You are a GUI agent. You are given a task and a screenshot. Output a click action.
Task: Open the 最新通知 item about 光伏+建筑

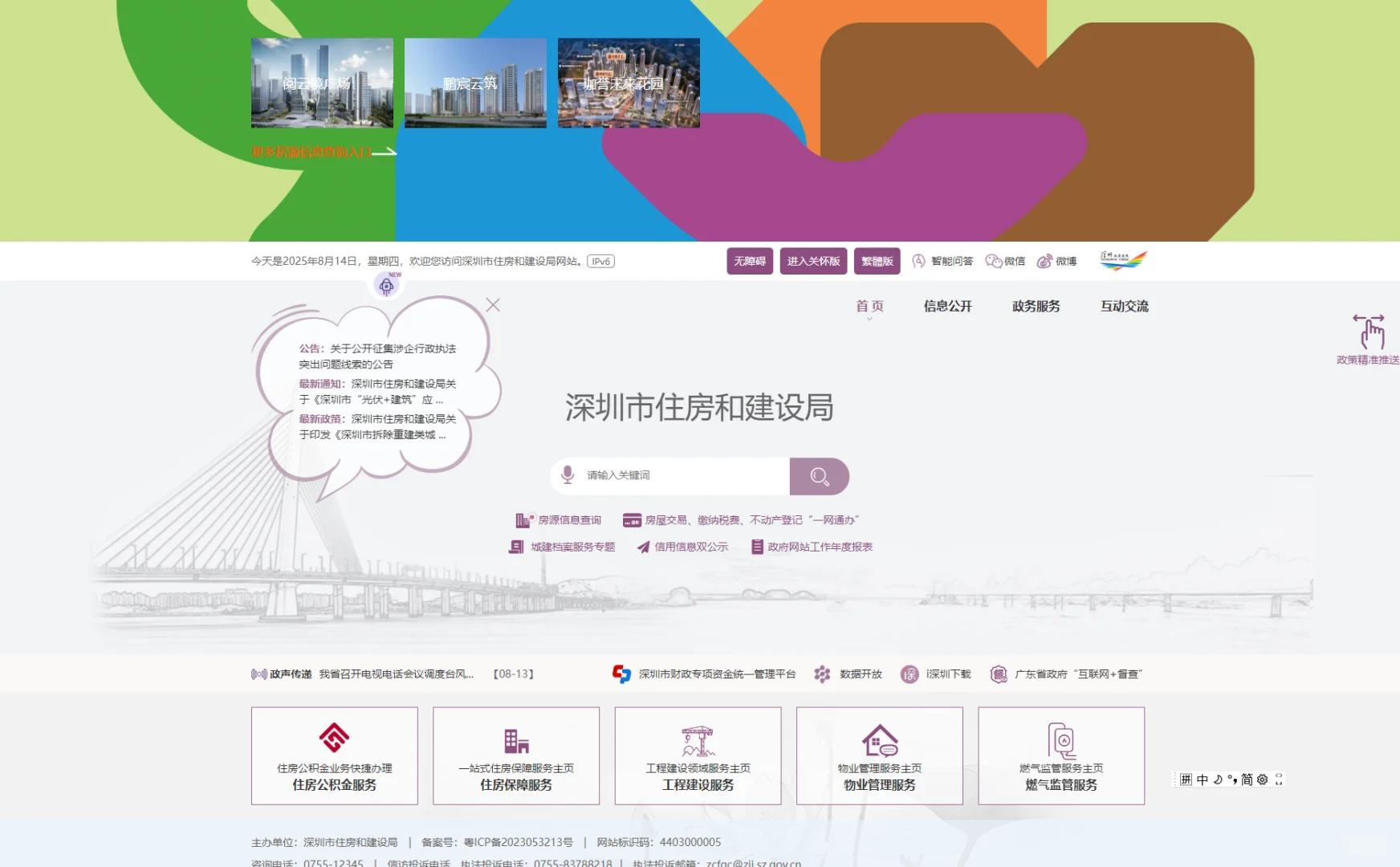pyautogui.click(x=377, y=392)
